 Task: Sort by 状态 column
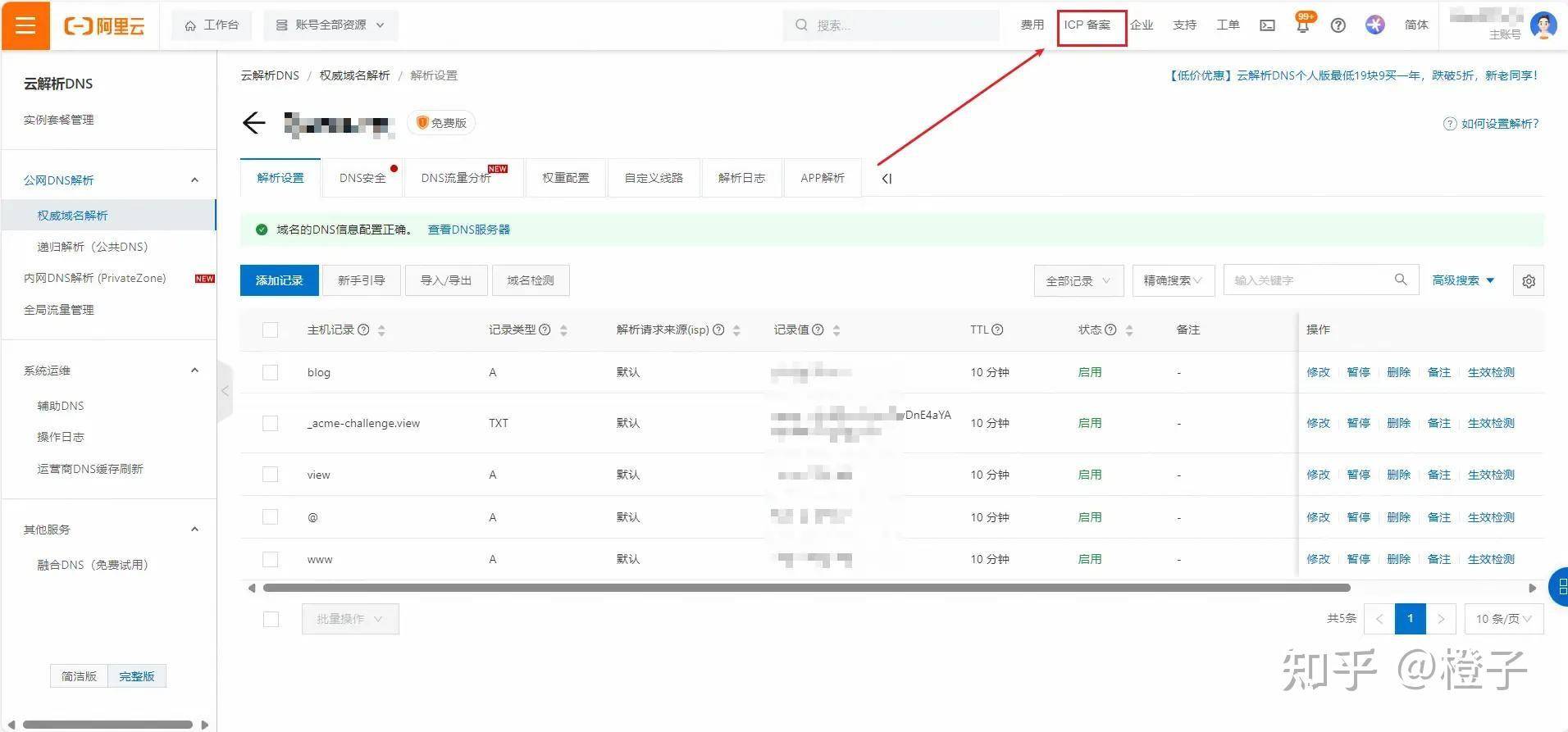(1129, 330)
